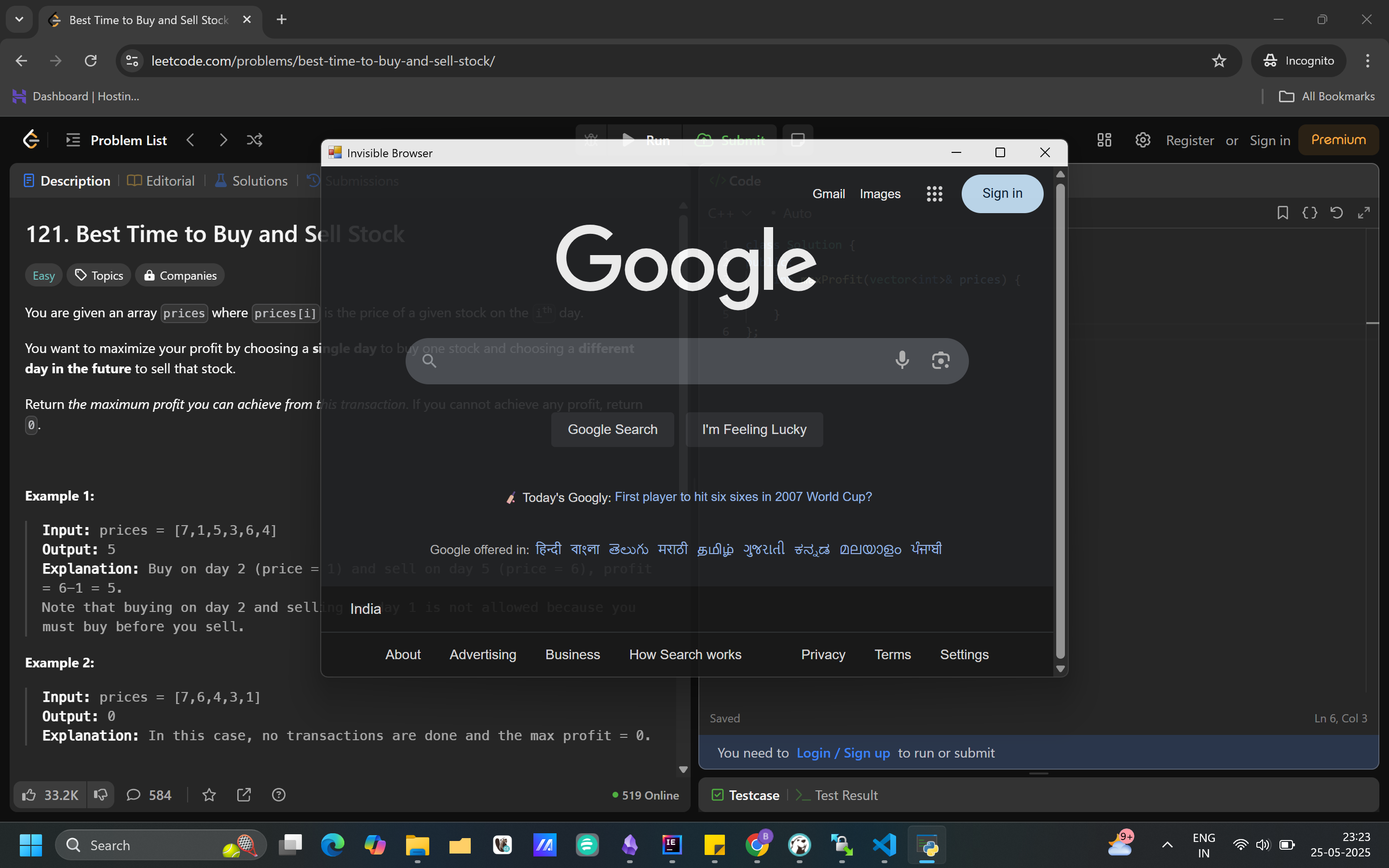1389x868 pixels.
Task: Expand the Topics tag
Action: (x=99, y=275)
